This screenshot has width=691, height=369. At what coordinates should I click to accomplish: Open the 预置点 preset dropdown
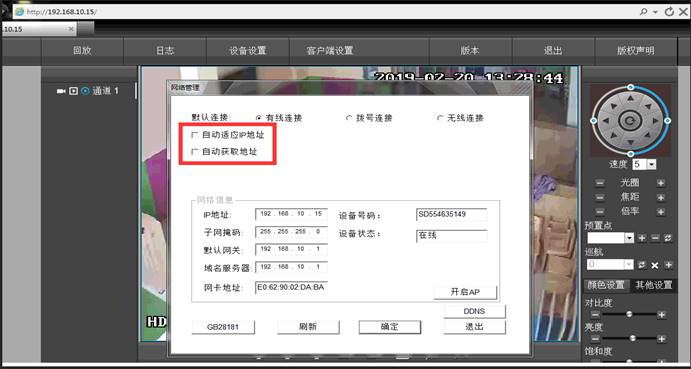pyautogui.click(x=629, y=238)
